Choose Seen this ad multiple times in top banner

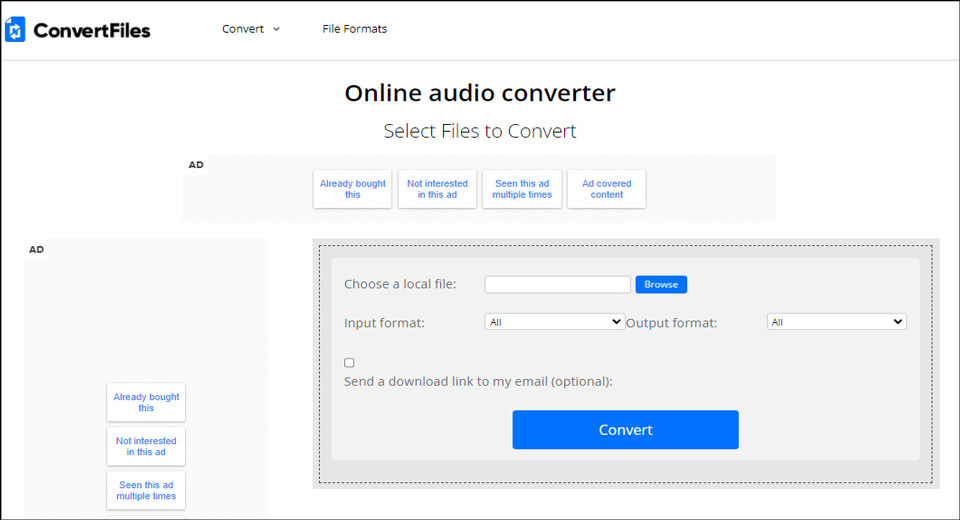click(522, 189)
